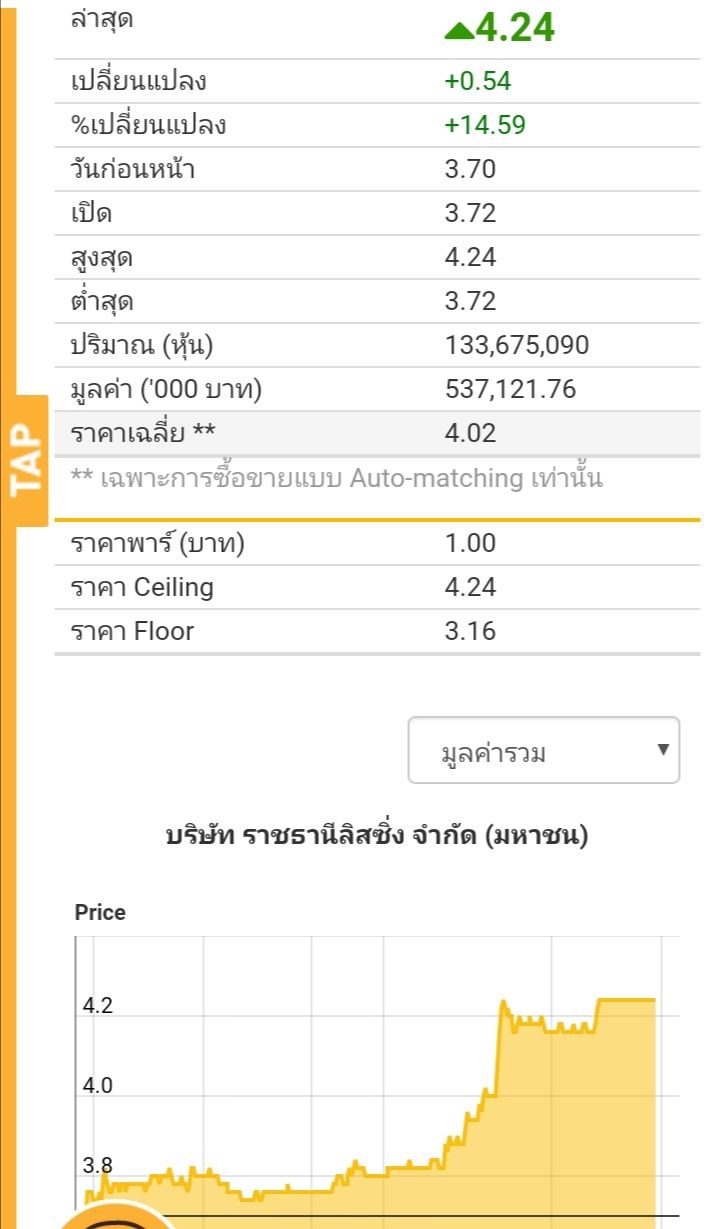Screen dimensions: 720x1229
Task: Click the 4.2 level on chart axis
Action: click(x=98, y=1006)
